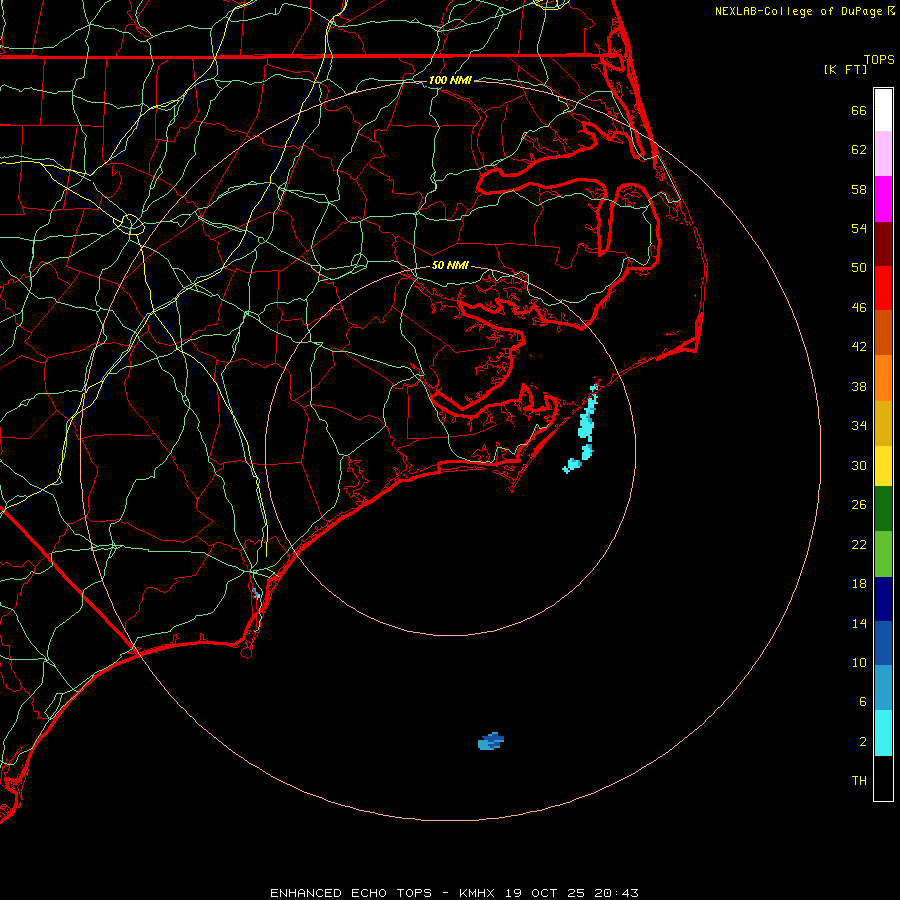Click the '[K FT]' units label
Image resolution: width=900 pixels, height=900 pixels.
pos(845,69)
